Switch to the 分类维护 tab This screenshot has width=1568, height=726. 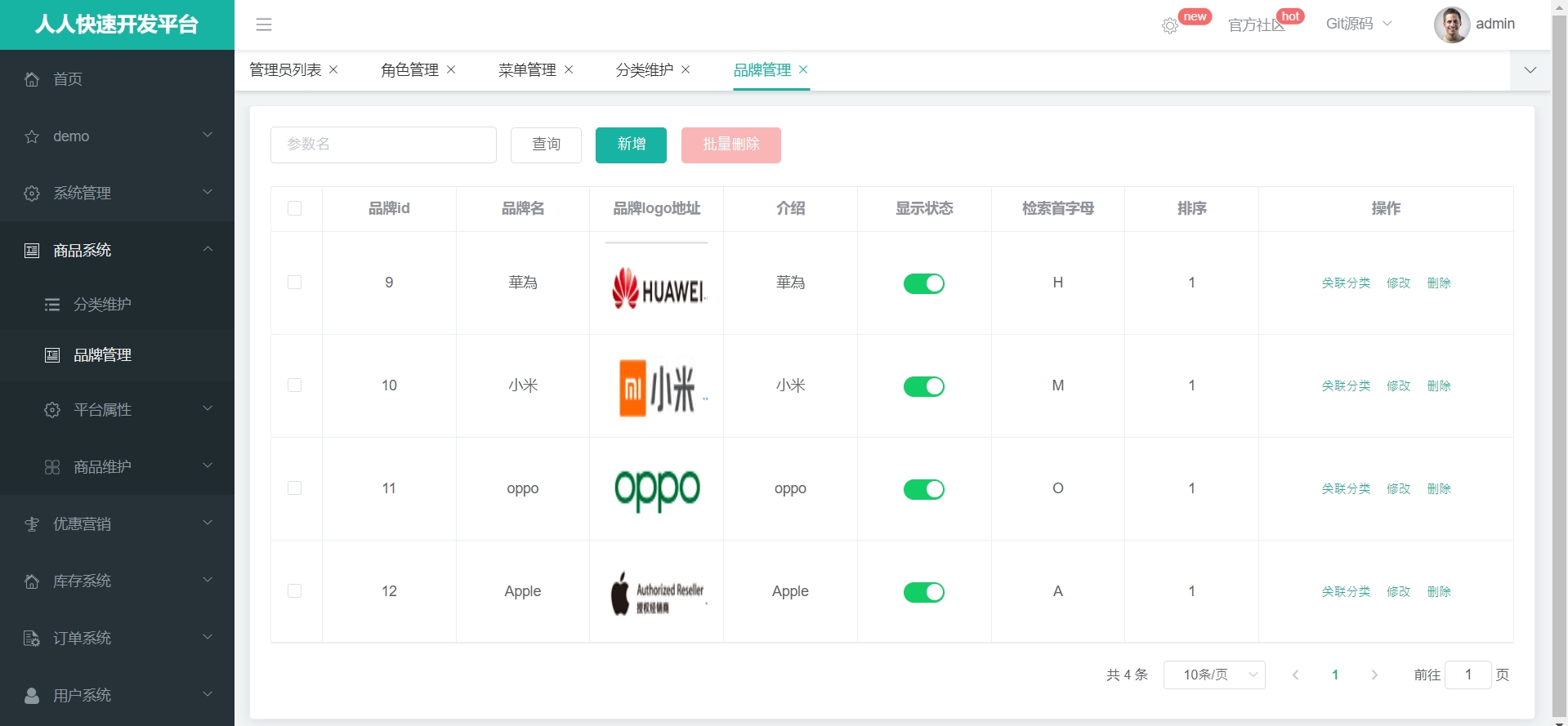point(645,70)
